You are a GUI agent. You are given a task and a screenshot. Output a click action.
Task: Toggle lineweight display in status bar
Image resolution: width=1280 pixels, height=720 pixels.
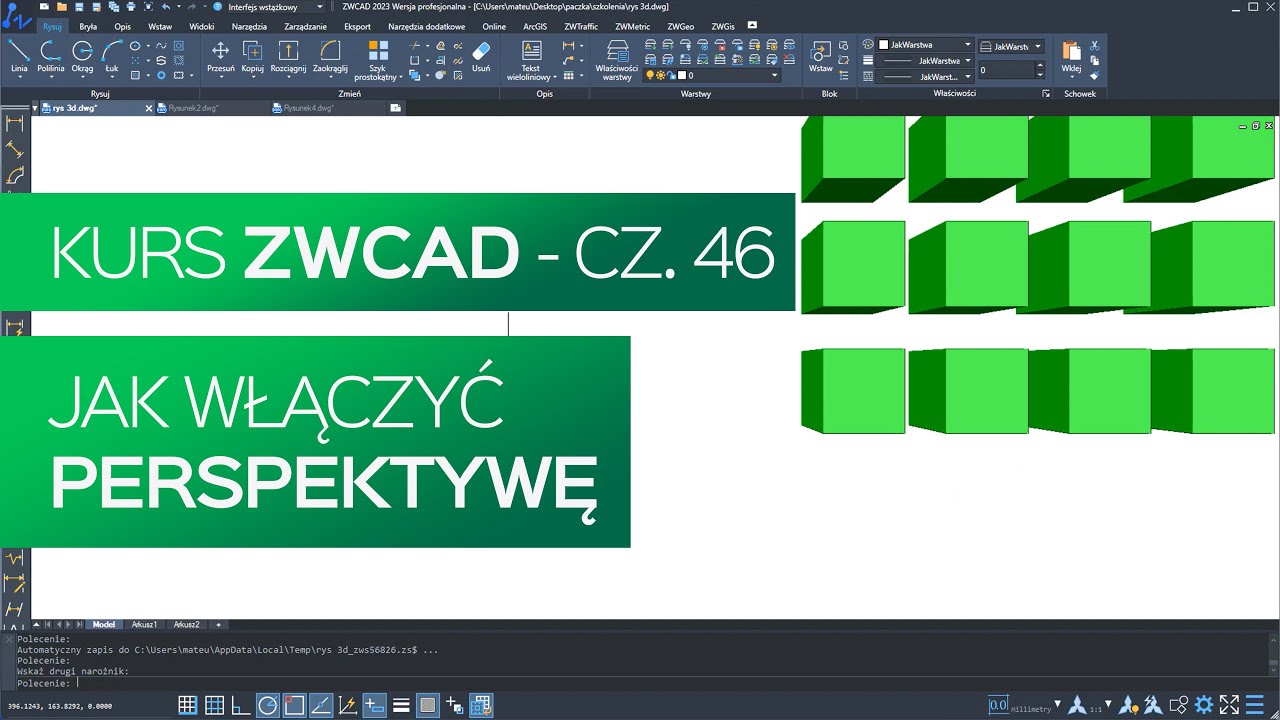coord(401,705)
